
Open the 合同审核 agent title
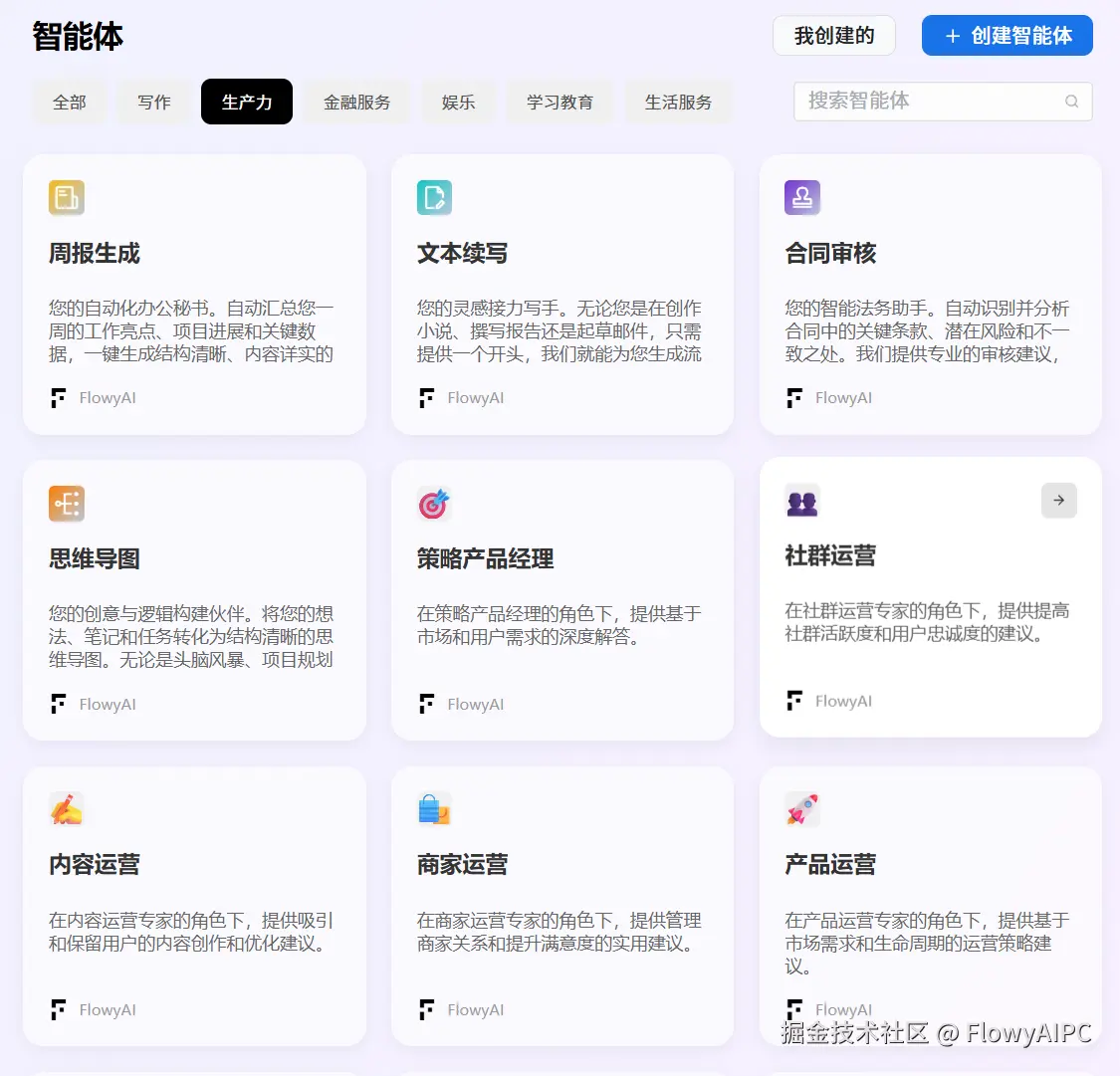[830, 254]
